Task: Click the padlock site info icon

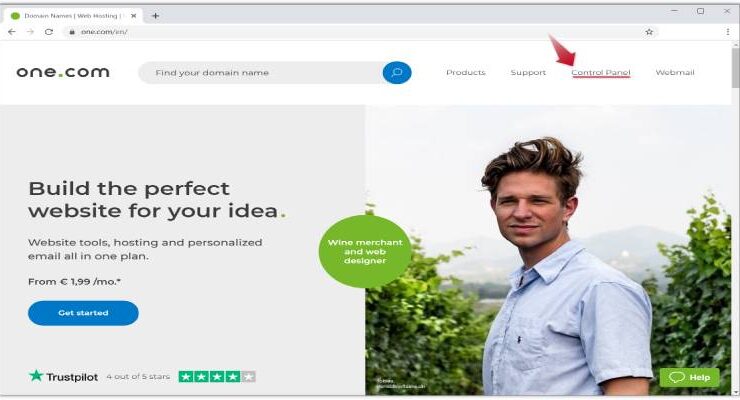Action: pos(72,32)
